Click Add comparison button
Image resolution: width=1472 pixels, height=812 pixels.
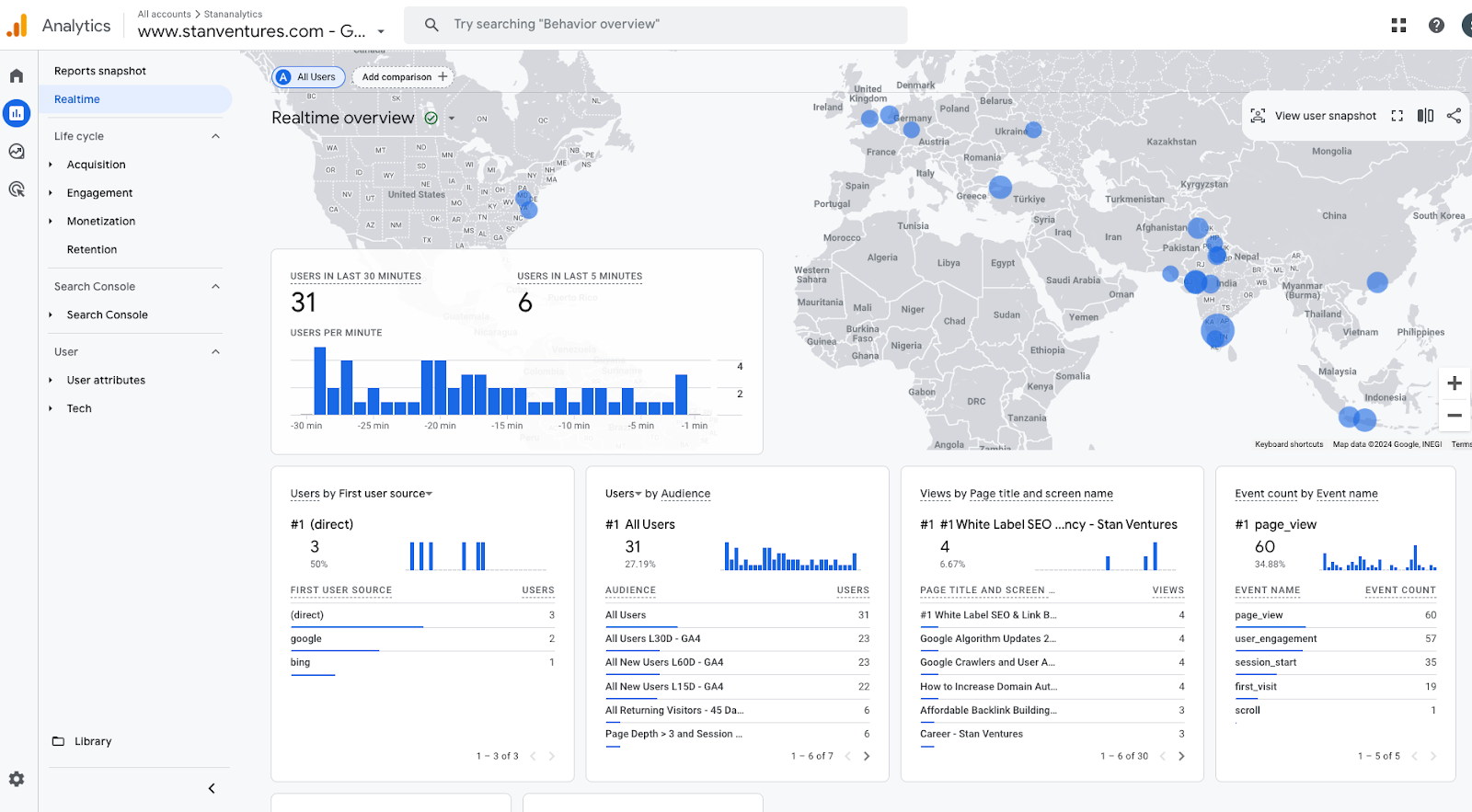pyautogui.click(x=403, y=77)
